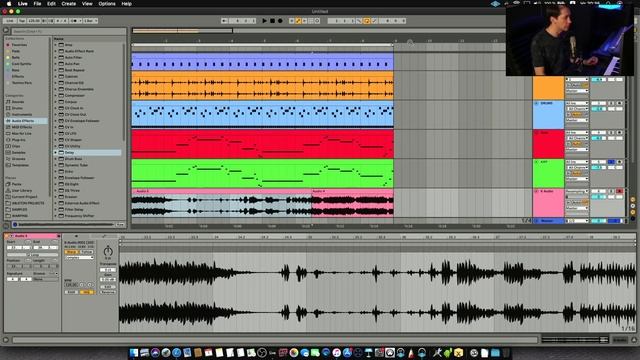The image size is (640, 360).
Task: Open the warp mode dropdown in clip view
Action: click(x=79, y=258)
